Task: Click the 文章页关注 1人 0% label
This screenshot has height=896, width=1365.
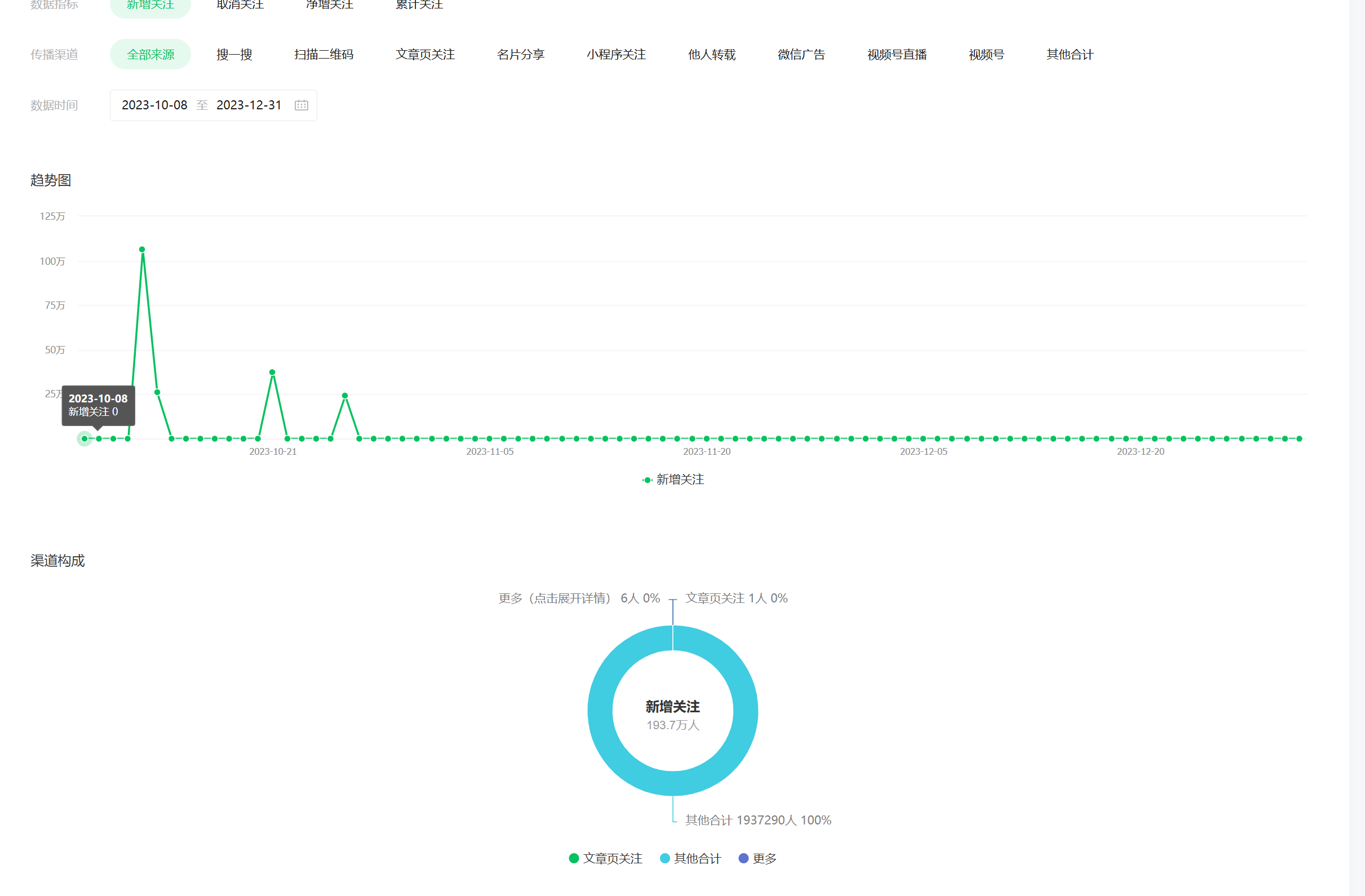Action: 737,598
